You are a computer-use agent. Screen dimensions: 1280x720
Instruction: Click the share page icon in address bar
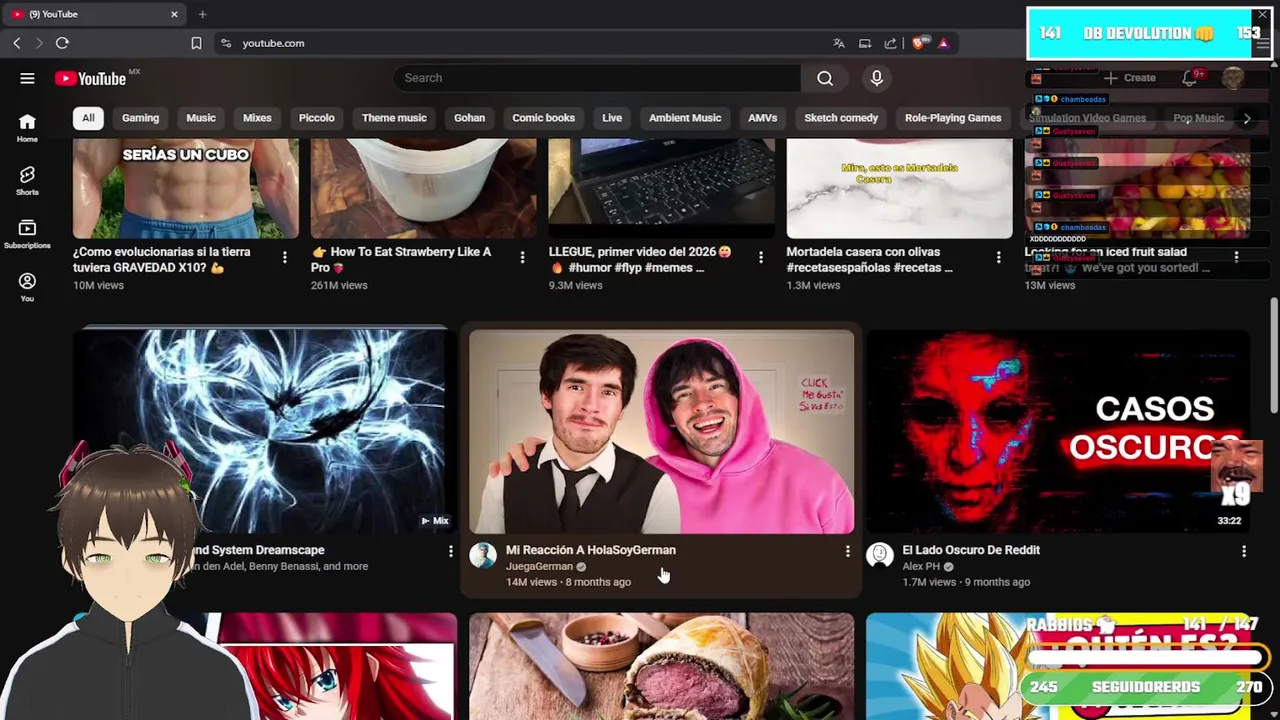pyautogui.click(x=890, y=43)
